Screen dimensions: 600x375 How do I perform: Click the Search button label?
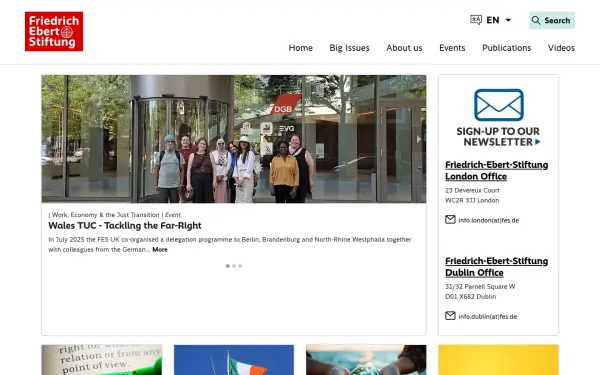coord(557,20)
